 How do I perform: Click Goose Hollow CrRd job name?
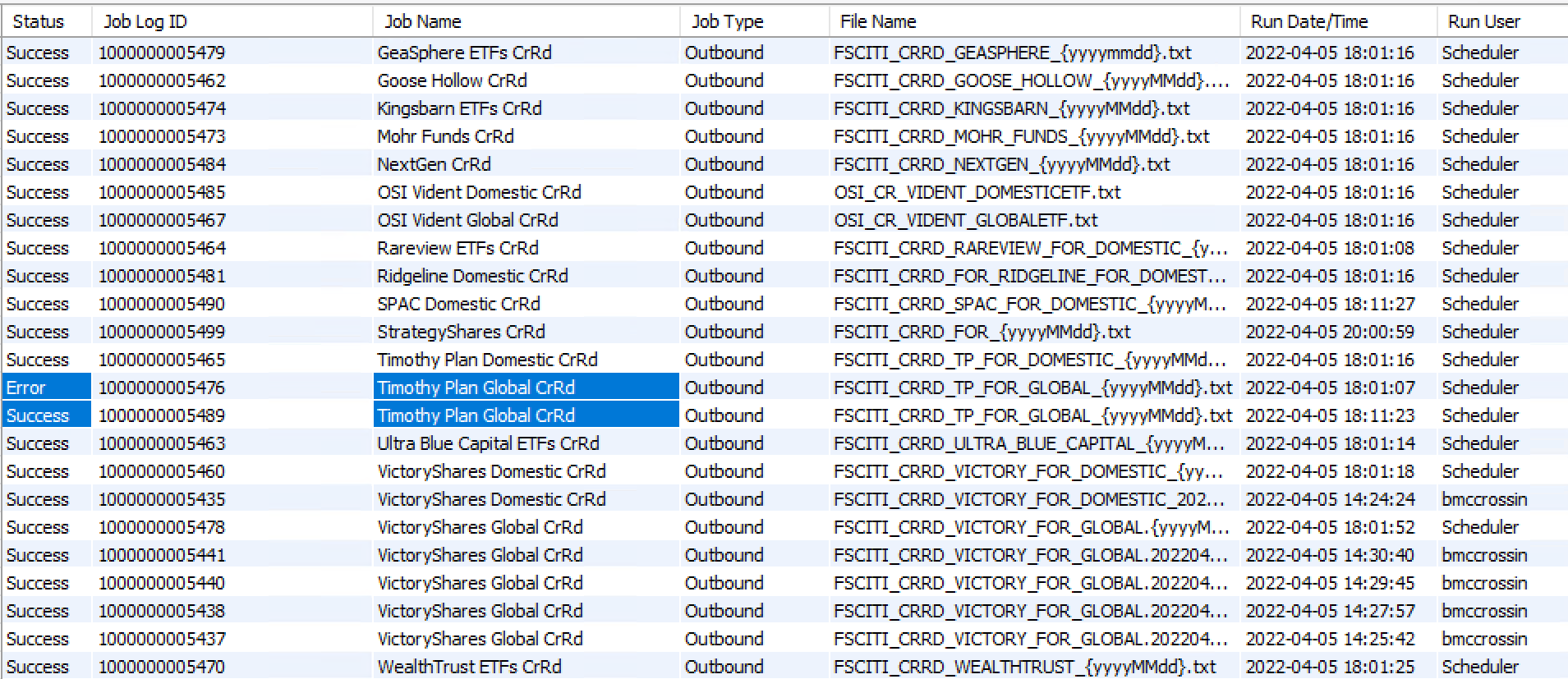(452, 80)
